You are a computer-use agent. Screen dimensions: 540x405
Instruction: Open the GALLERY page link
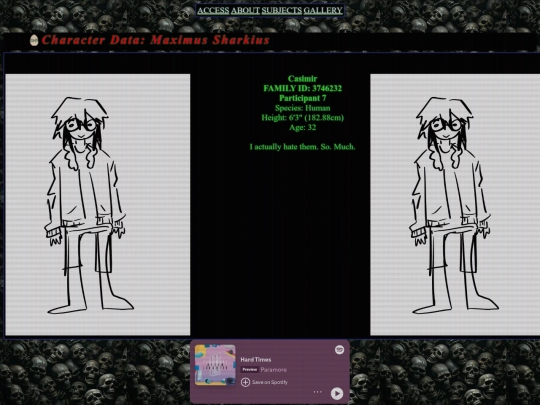coord(323,10)
